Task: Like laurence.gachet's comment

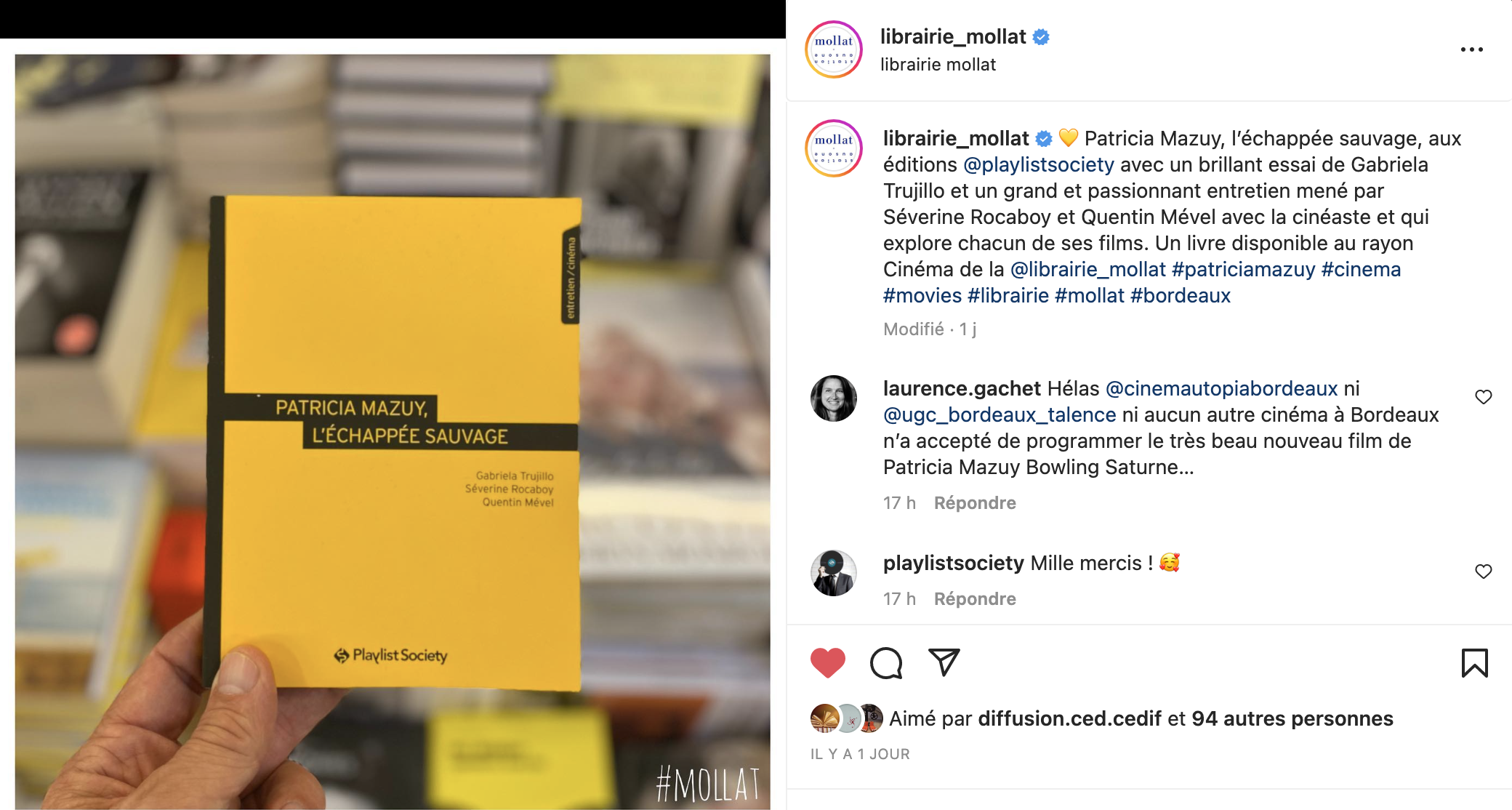Action: coord(1483,397)
